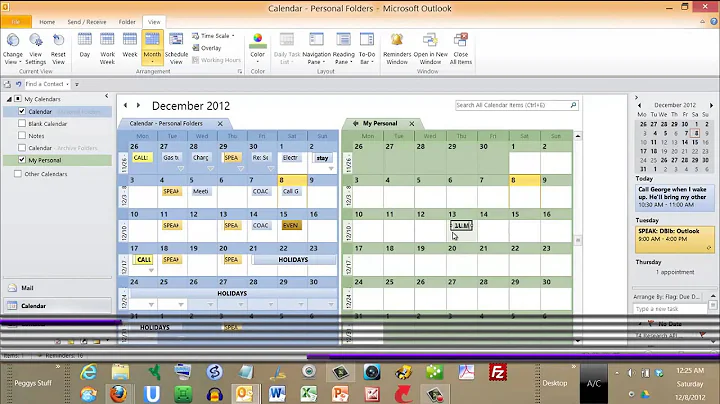720x404 pixels.
Task: Open the EVEN event on December 15
Action: point(291,225)
